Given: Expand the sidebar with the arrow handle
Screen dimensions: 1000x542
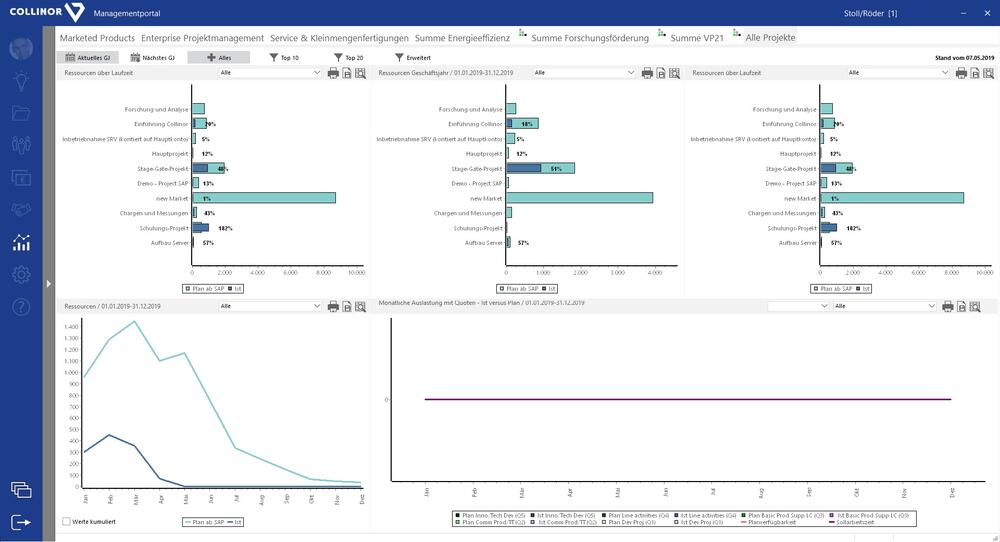Looking at the screenshot, I should [47, 284].
